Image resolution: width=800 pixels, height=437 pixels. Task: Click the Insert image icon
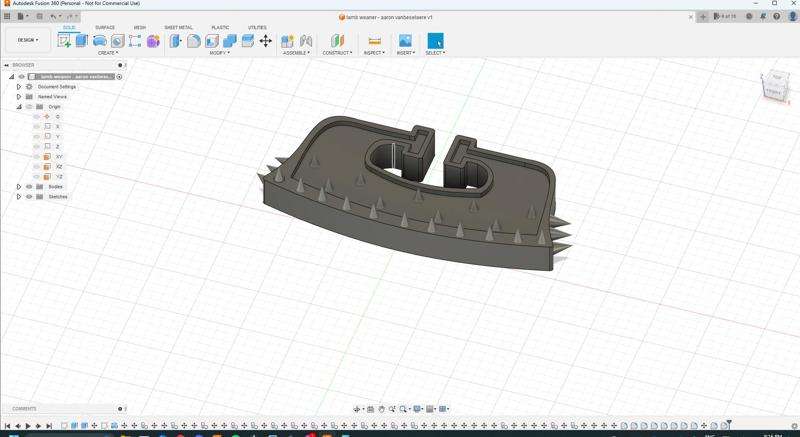pos(405,41)
